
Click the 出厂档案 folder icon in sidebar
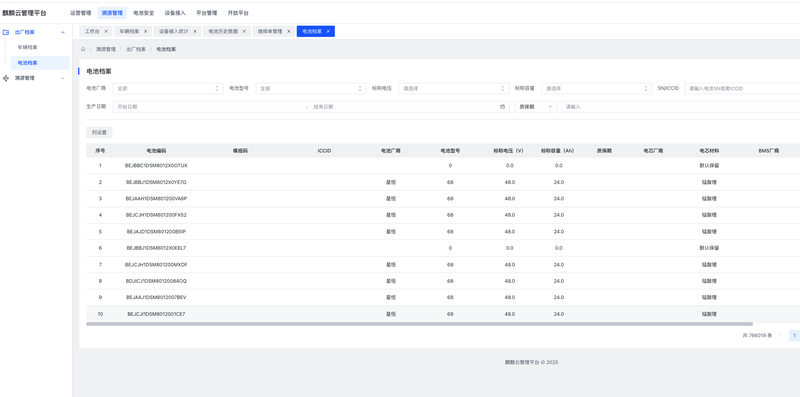[6, 32]
